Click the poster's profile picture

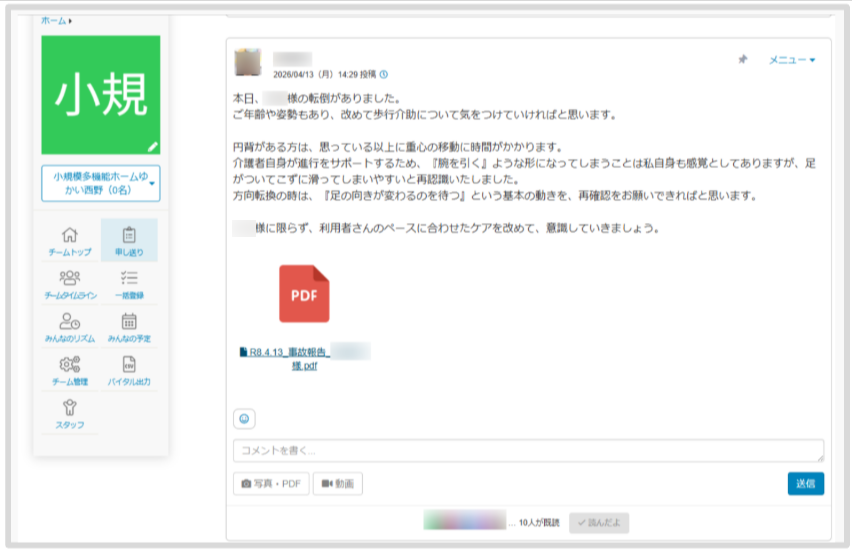point(248,62)
